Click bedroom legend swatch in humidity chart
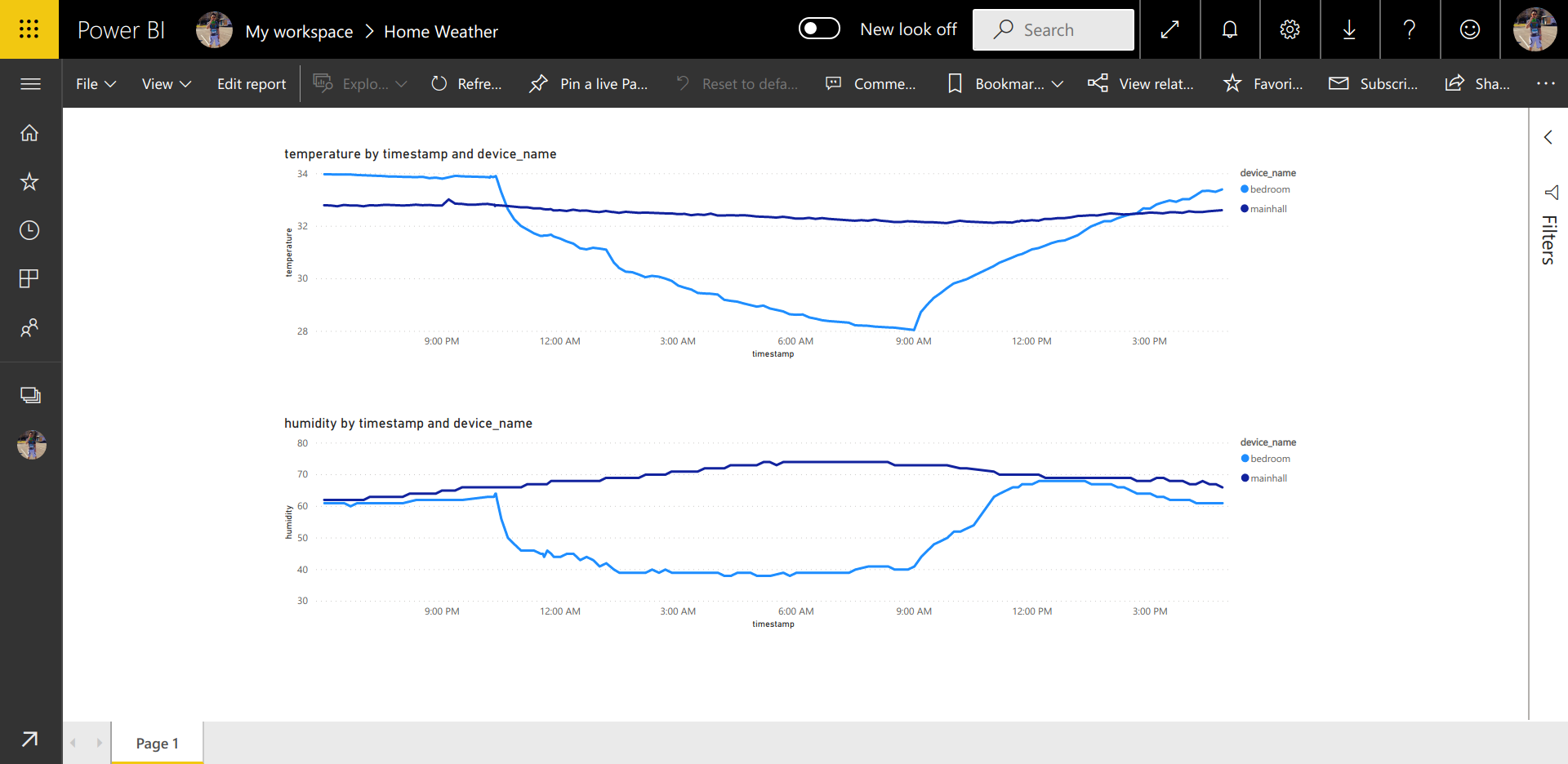Viewport: 1568px width, 764px height. [x=1245, y=458]
